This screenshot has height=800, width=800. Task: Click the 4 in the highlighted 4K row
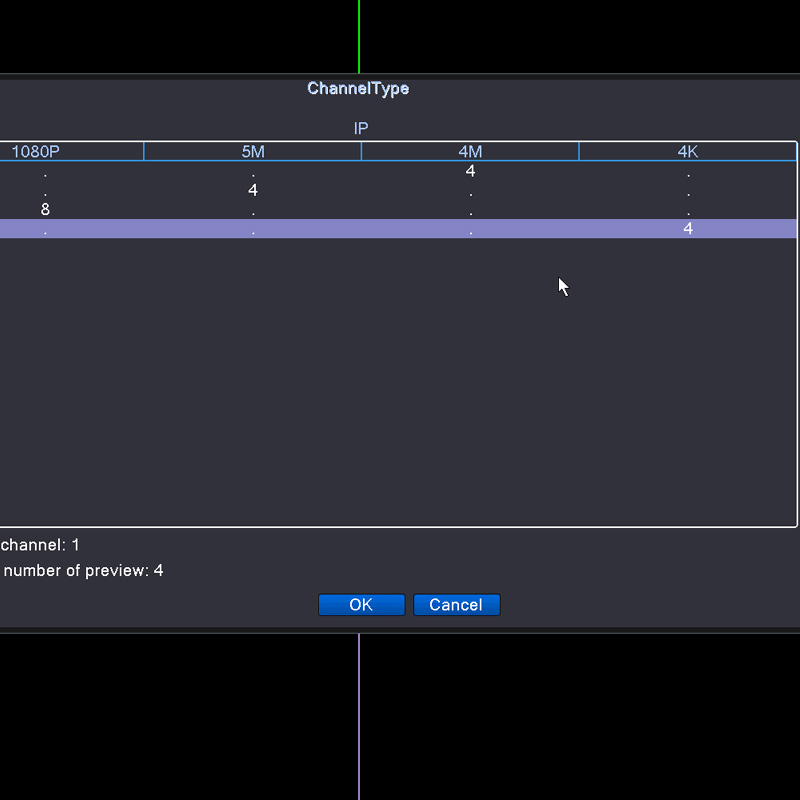pyautogui.click(x=688, y=228)
